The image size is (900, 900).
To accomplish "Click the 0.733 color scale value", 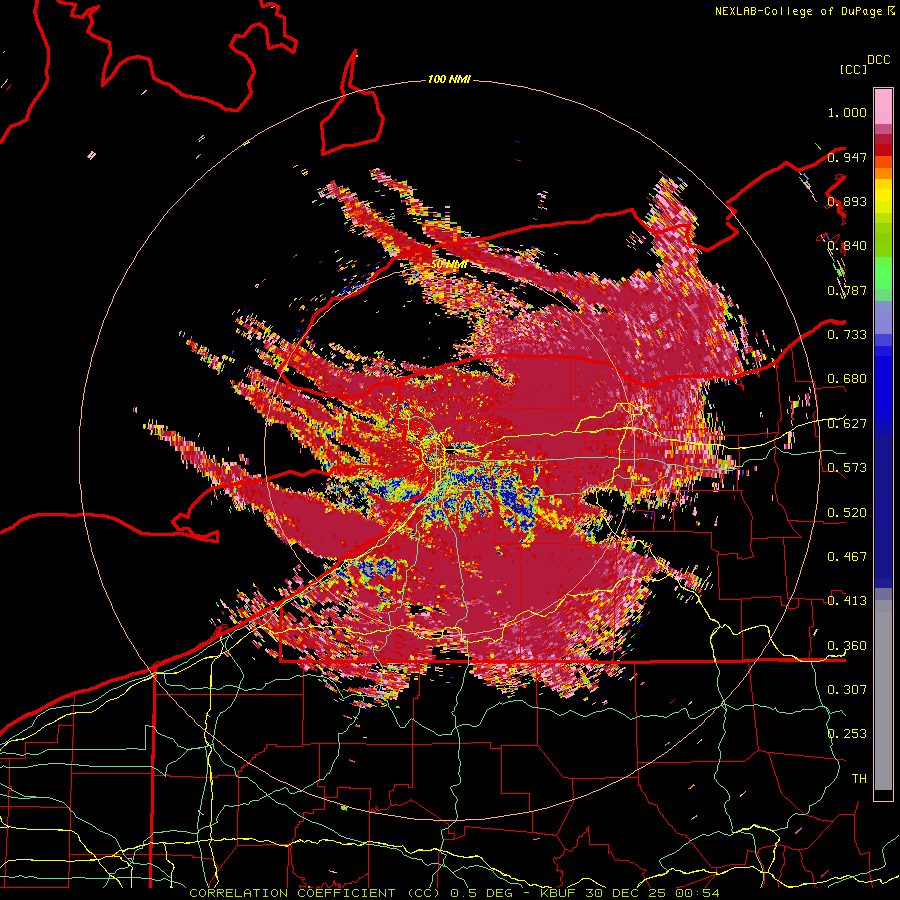I will click(847, 335).
